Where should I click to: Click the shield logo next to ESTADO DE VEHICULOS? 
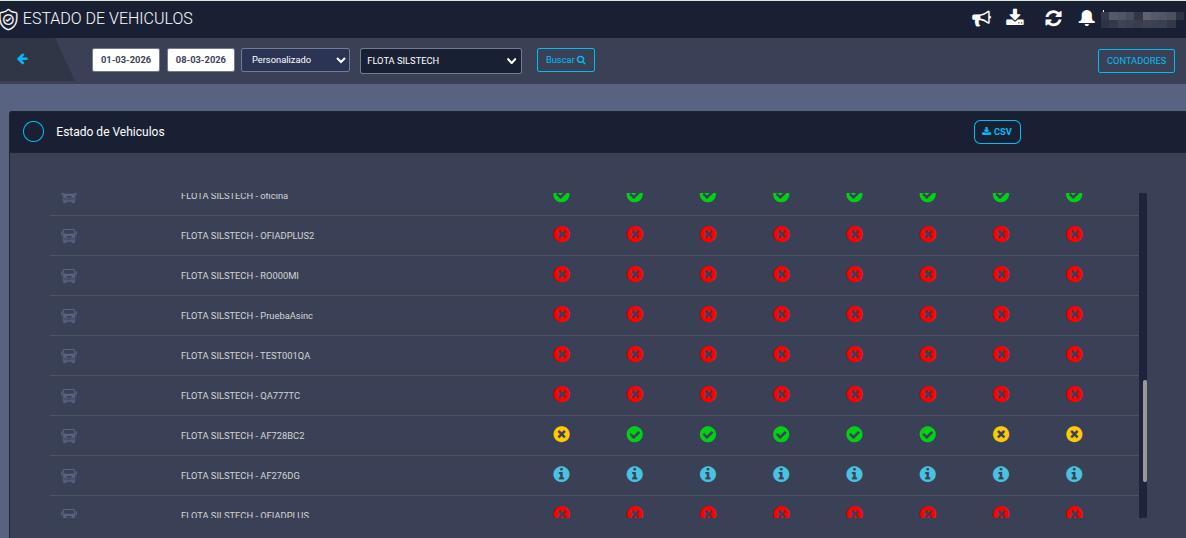9,19
